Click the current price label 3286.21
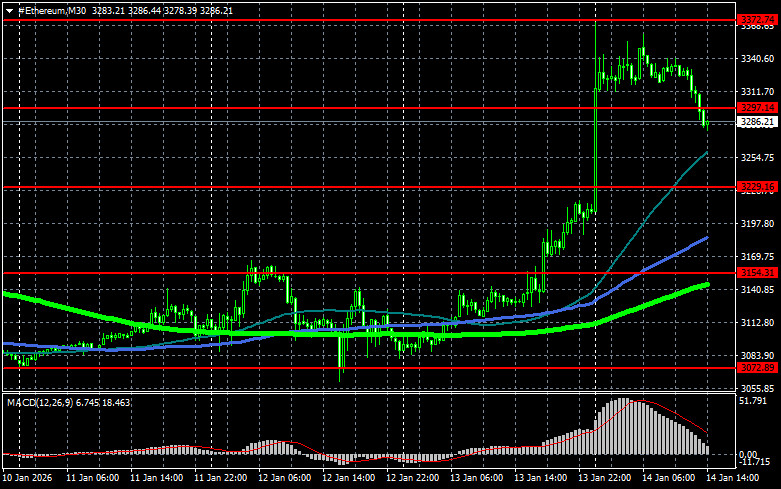 pos(757,122)
